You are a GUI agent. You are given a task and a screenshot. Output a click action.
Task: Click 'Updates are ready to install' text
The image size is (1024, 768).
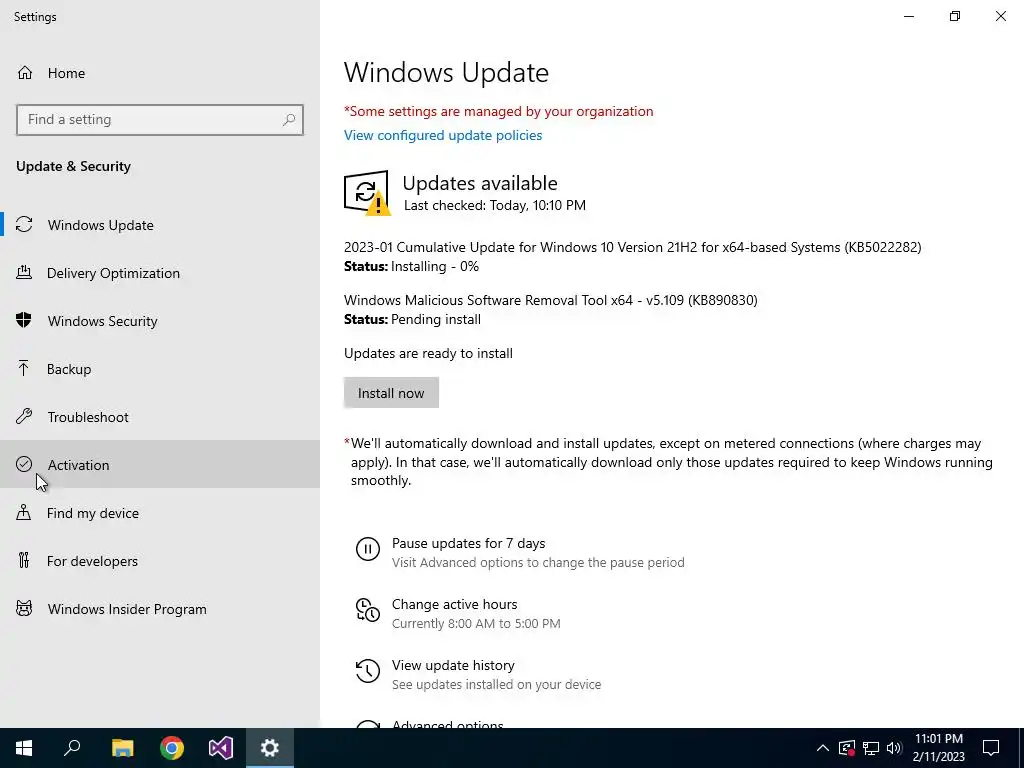coord(428,353)
